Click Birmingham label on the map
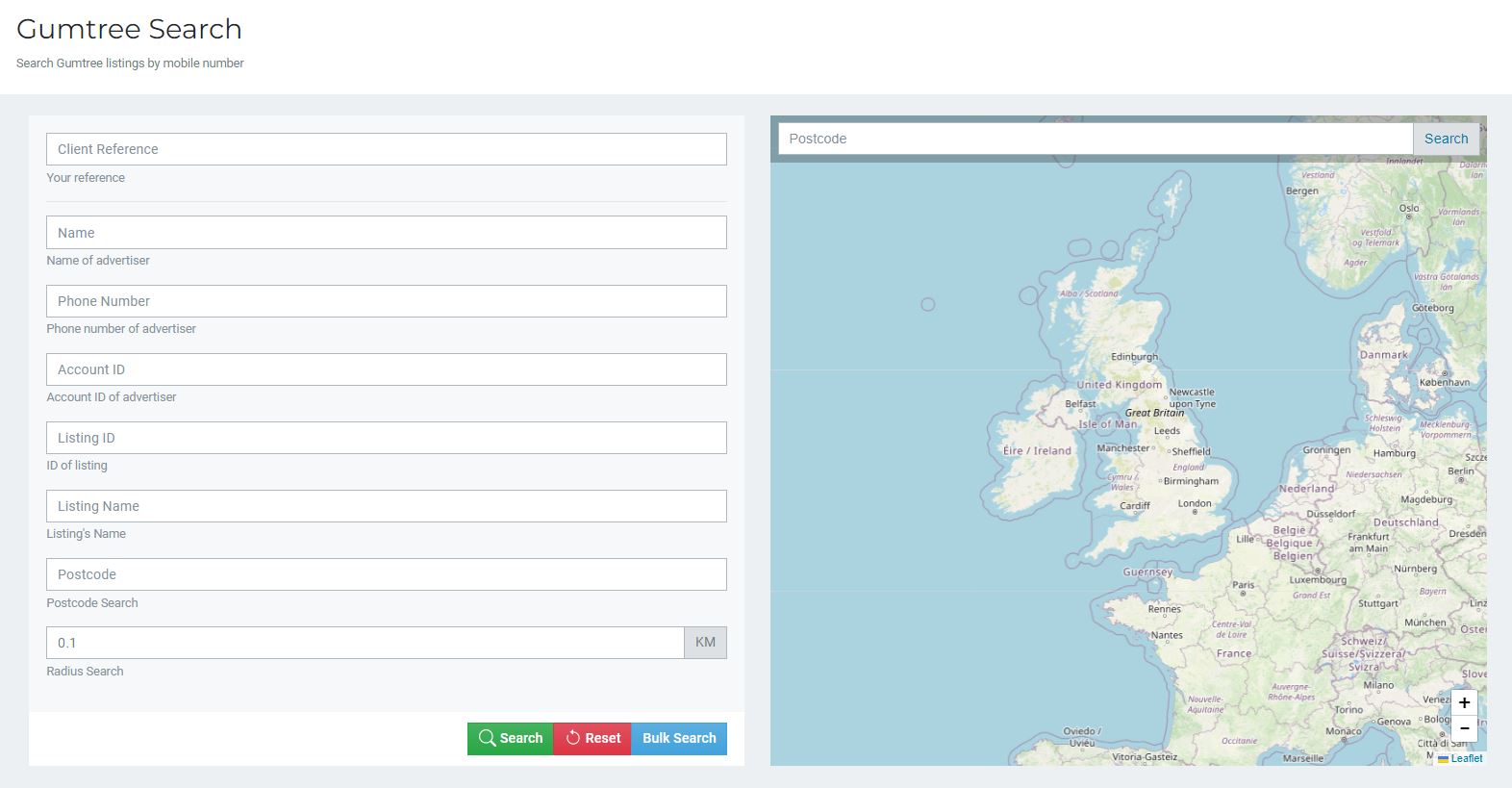1512x788 pixels. (x=1191, y=481)
